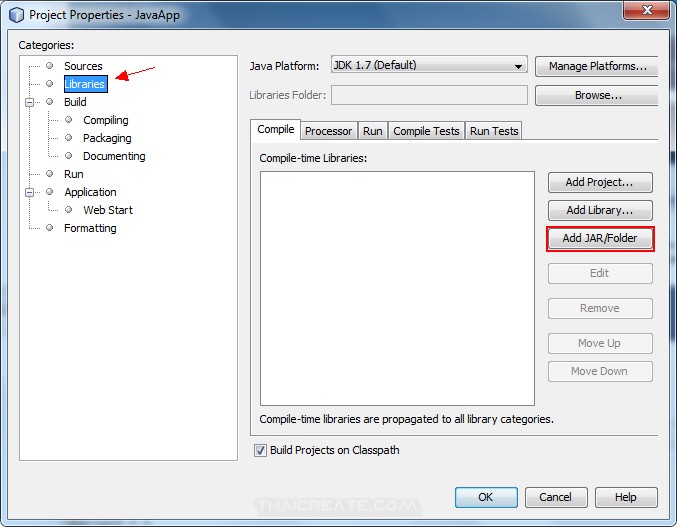Click the bullet icon beside Sources
Screen dimensions: 677x527
(x=50, y=66)
